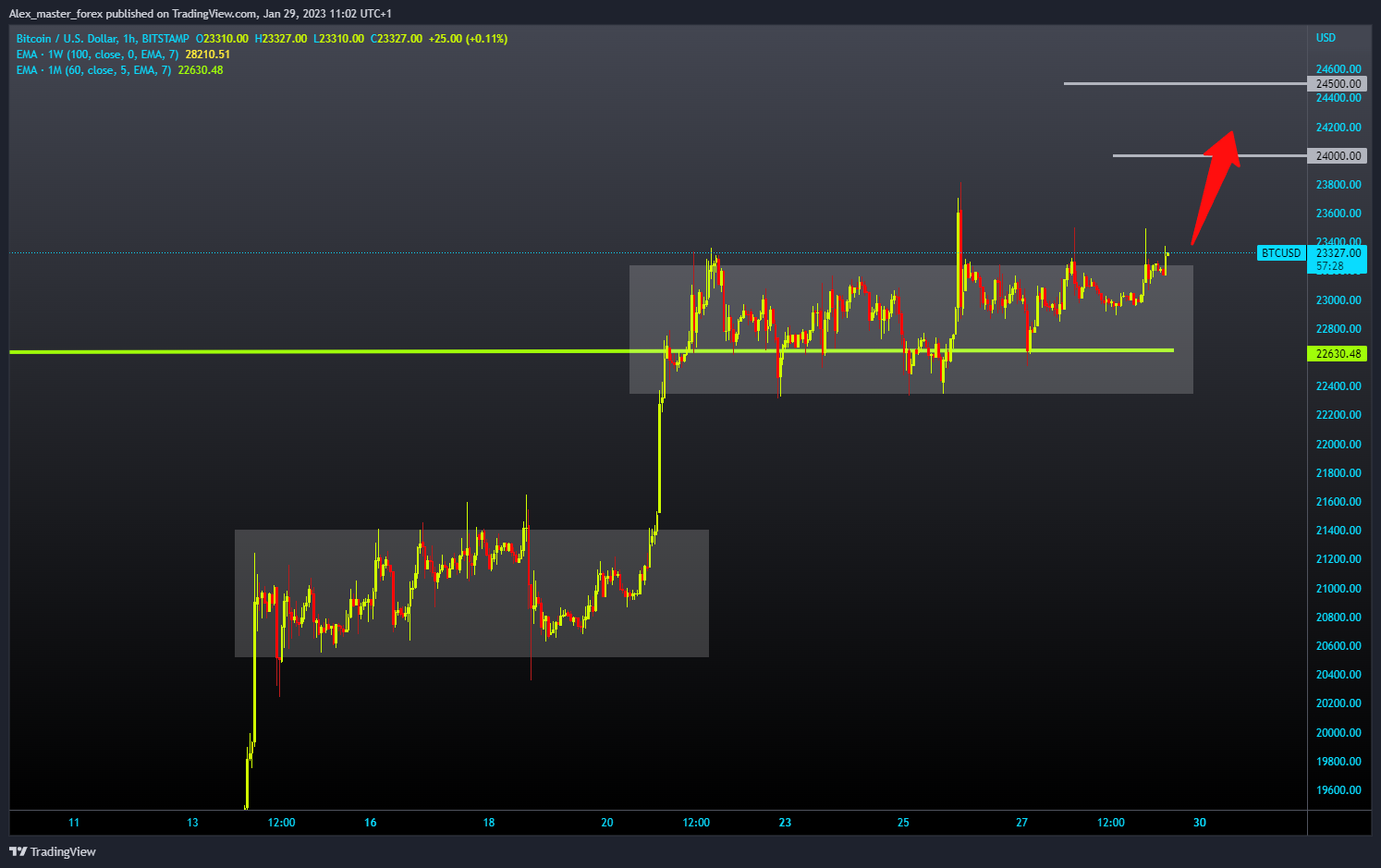
Task: Click date label 16 on time axis
Action: click(371, 823)
